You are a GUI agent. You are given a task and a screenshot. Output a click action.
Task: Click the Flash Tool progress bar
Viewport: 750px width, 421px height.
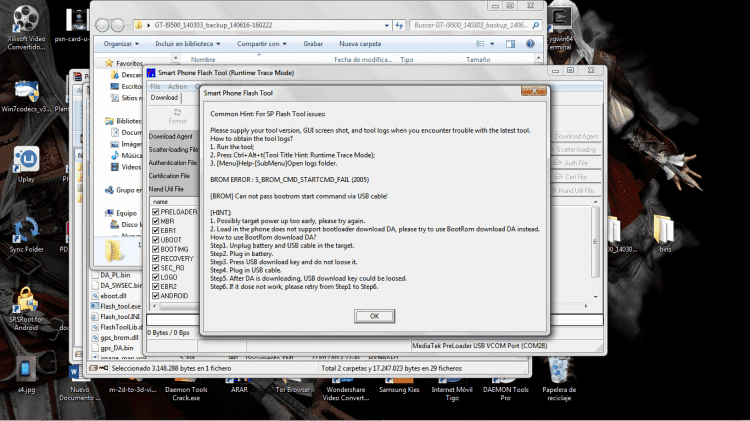tap(375, 320)
